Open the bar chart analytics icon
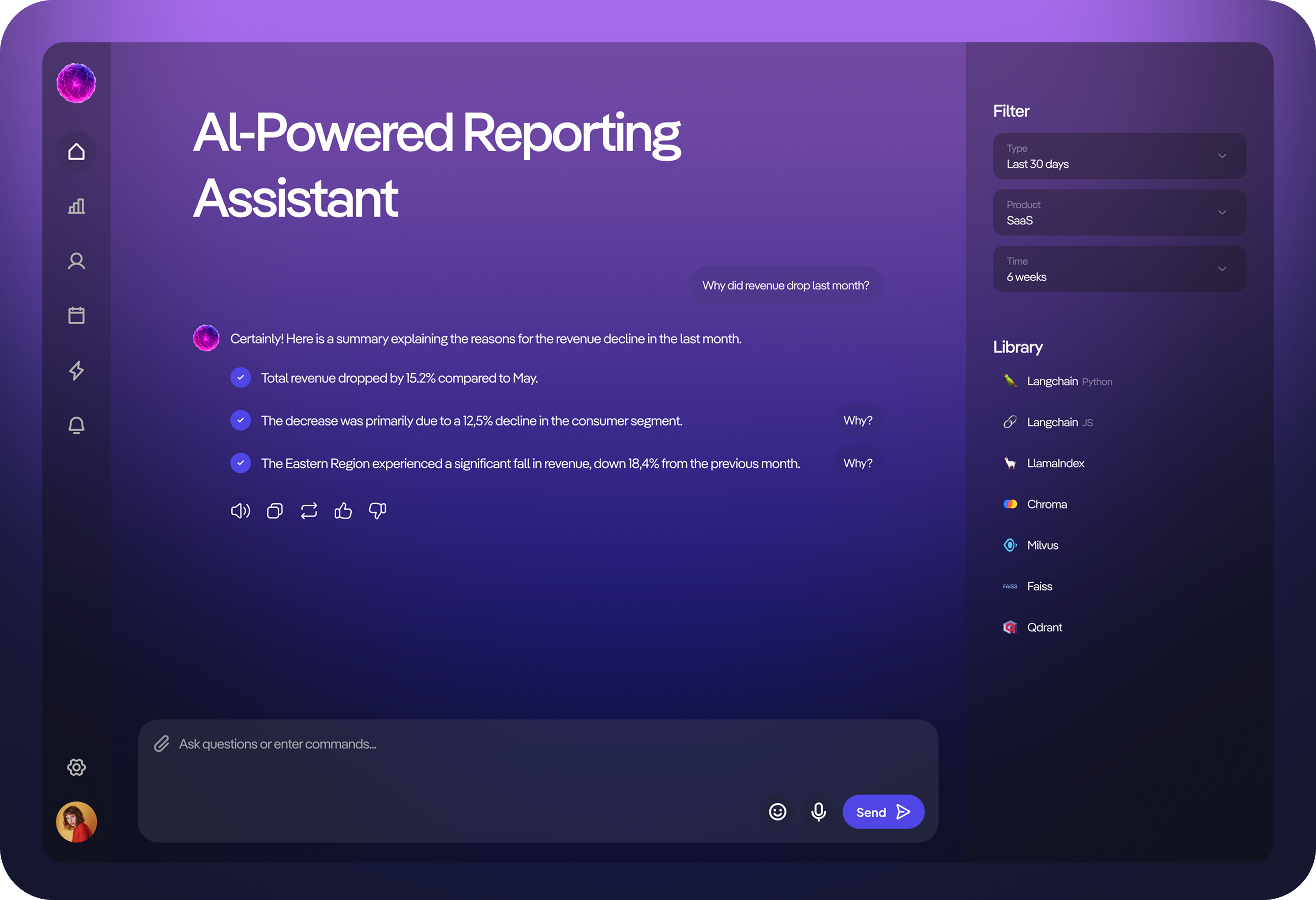The width and height of the screenshot is (1316, 900). [76, 206]
